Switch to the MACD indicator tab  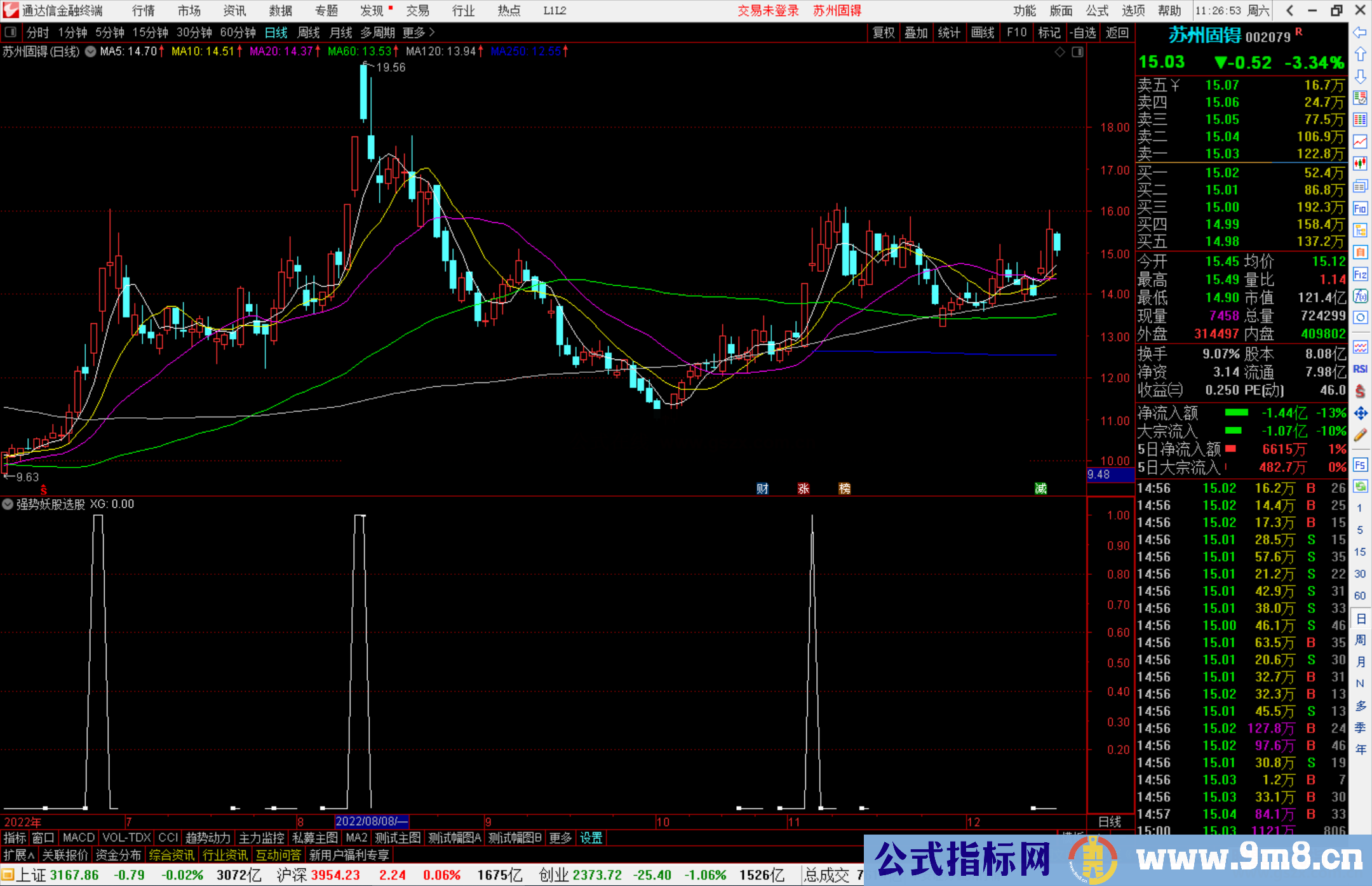(78, 838)
